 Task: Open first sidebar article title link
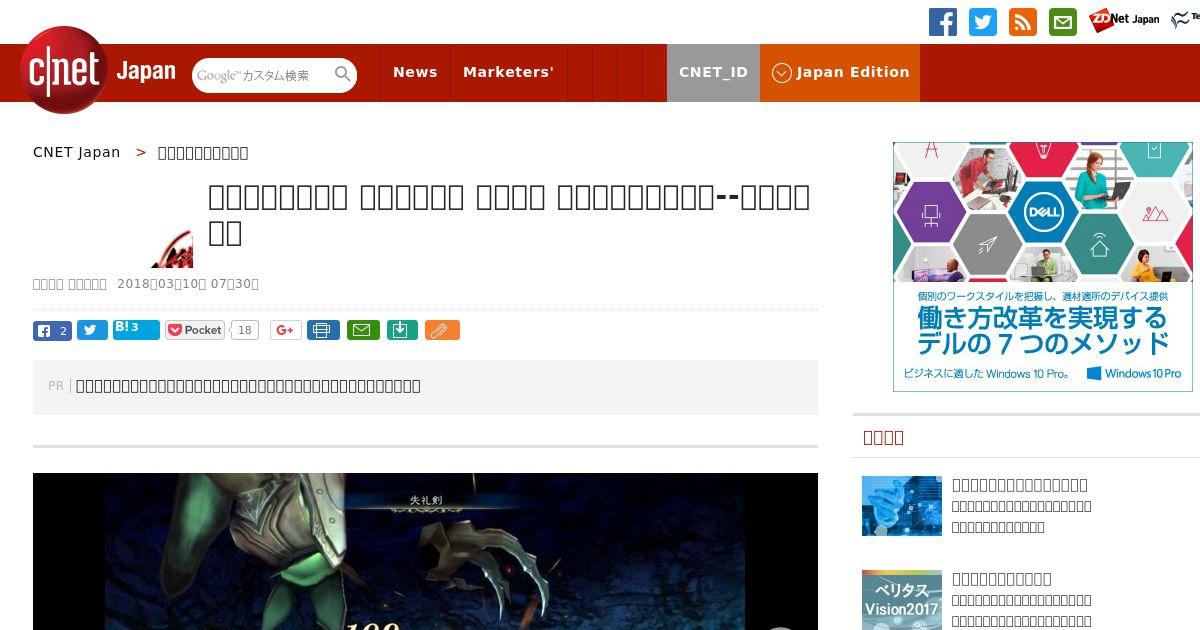pyautogui.click(x=1020, y=485)
